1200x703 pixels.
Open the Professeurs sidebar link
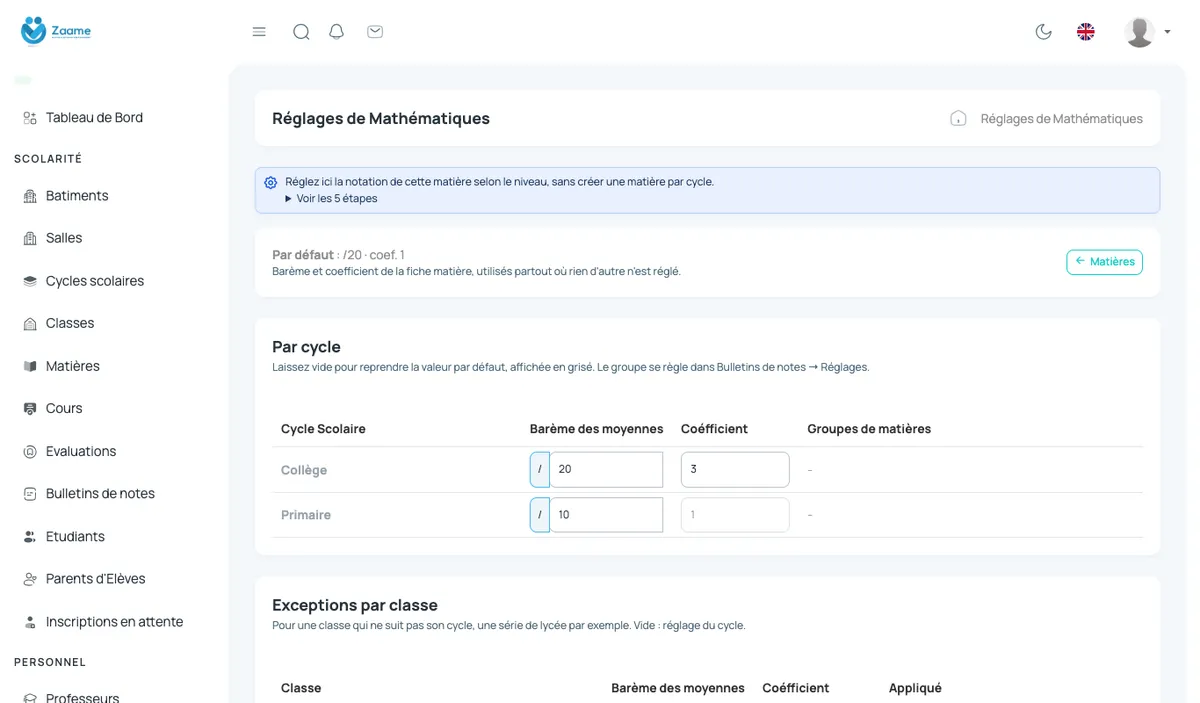pyautogui.click(x=82, y=696)
